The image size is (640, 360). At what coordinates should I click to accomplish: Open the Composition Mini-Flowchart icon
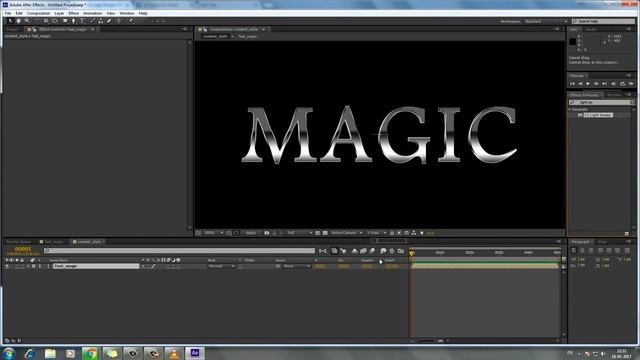click(323, 251)
